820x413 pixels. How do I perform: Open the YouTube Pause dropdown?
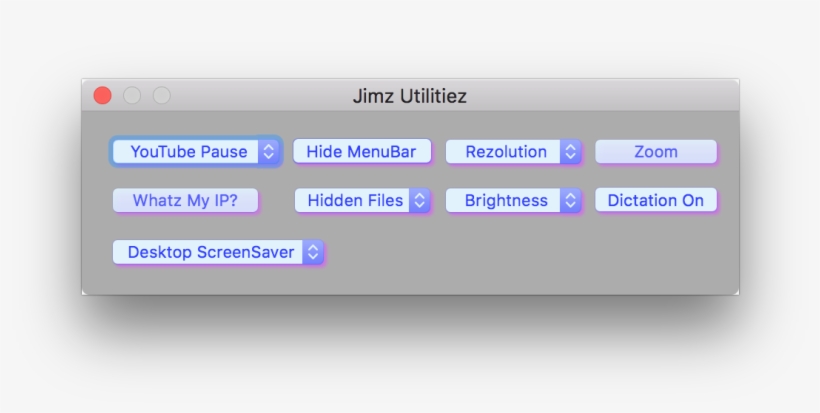(188, 152)
